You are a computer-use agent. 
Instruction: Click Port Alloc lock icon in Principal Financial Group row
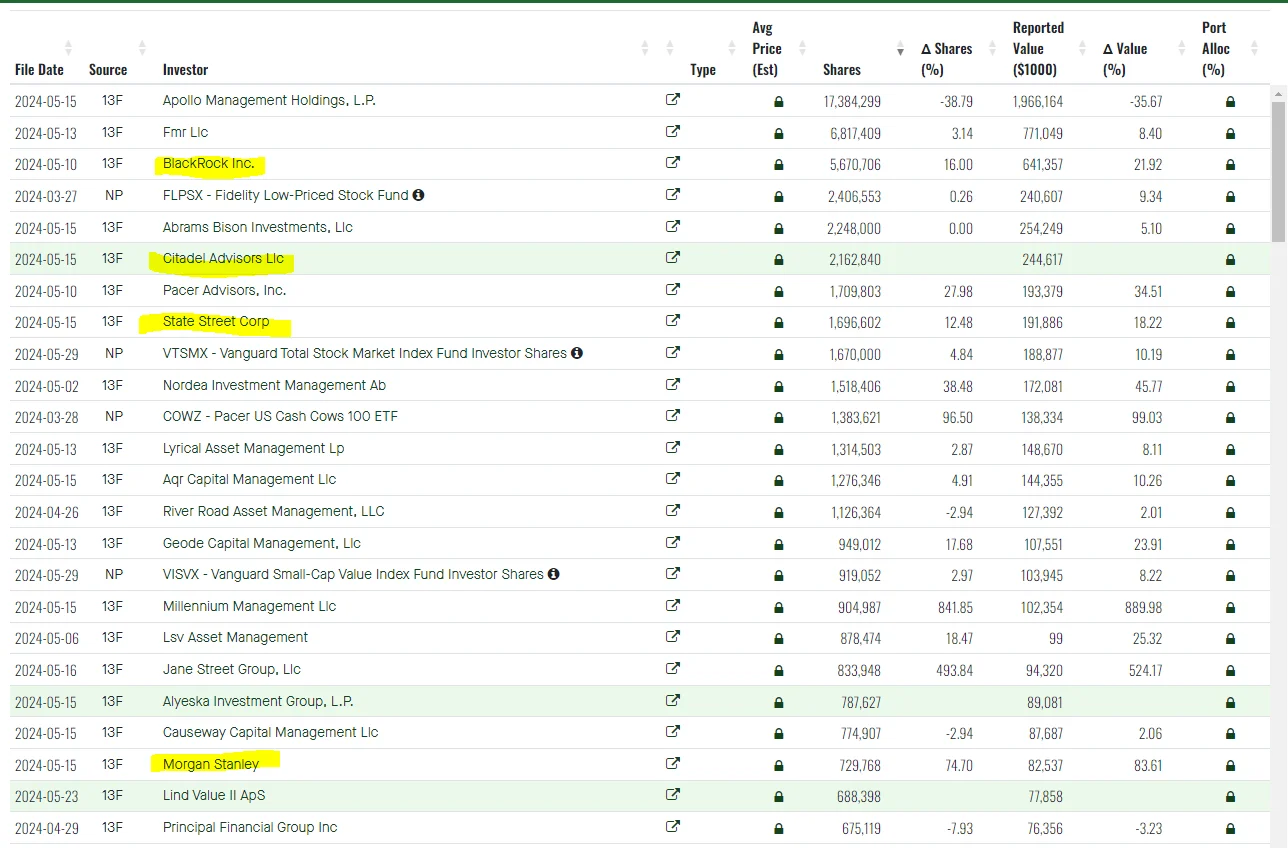click(x=1230, y=828)
